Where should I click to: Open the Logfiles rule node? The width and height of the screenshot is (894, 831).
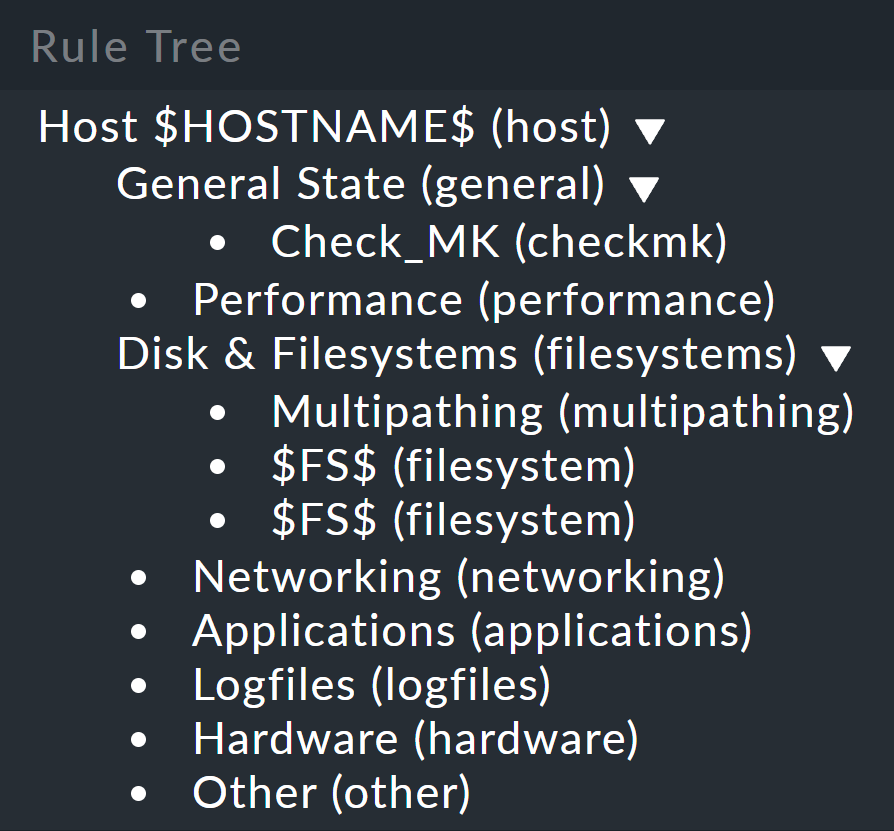click(x=371, y=684)
